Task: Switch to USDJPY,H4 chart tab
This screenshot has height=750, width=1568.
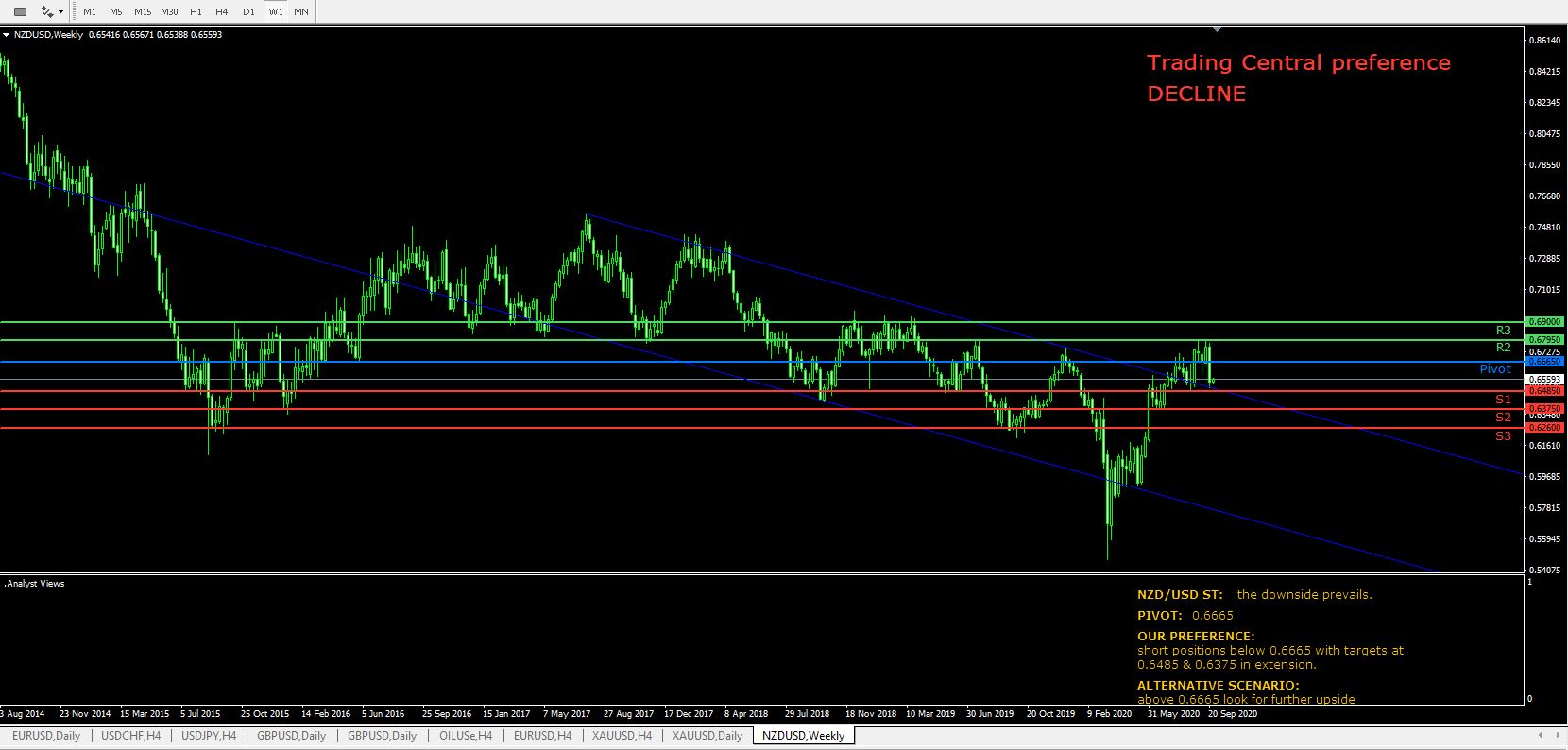Action: coord(209,736)
